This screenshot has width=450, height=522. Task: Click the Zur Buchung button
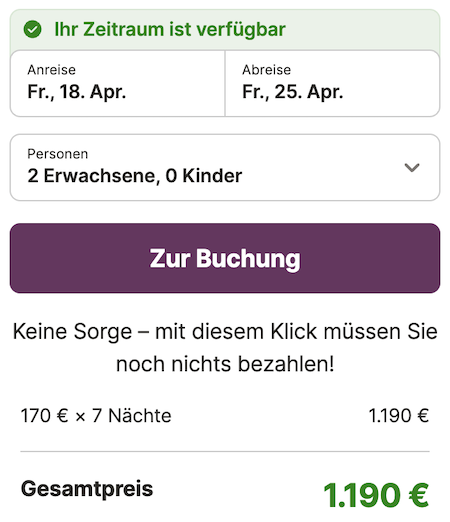225,258
